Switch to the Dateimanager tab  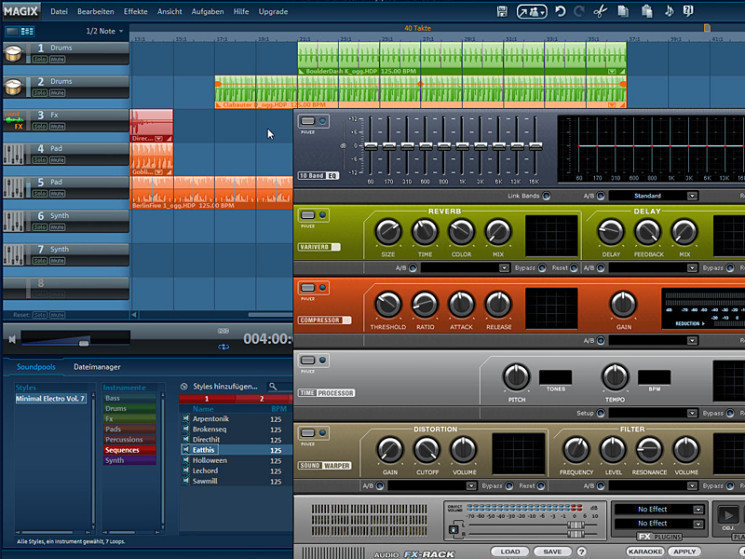(x=97, y=367)
